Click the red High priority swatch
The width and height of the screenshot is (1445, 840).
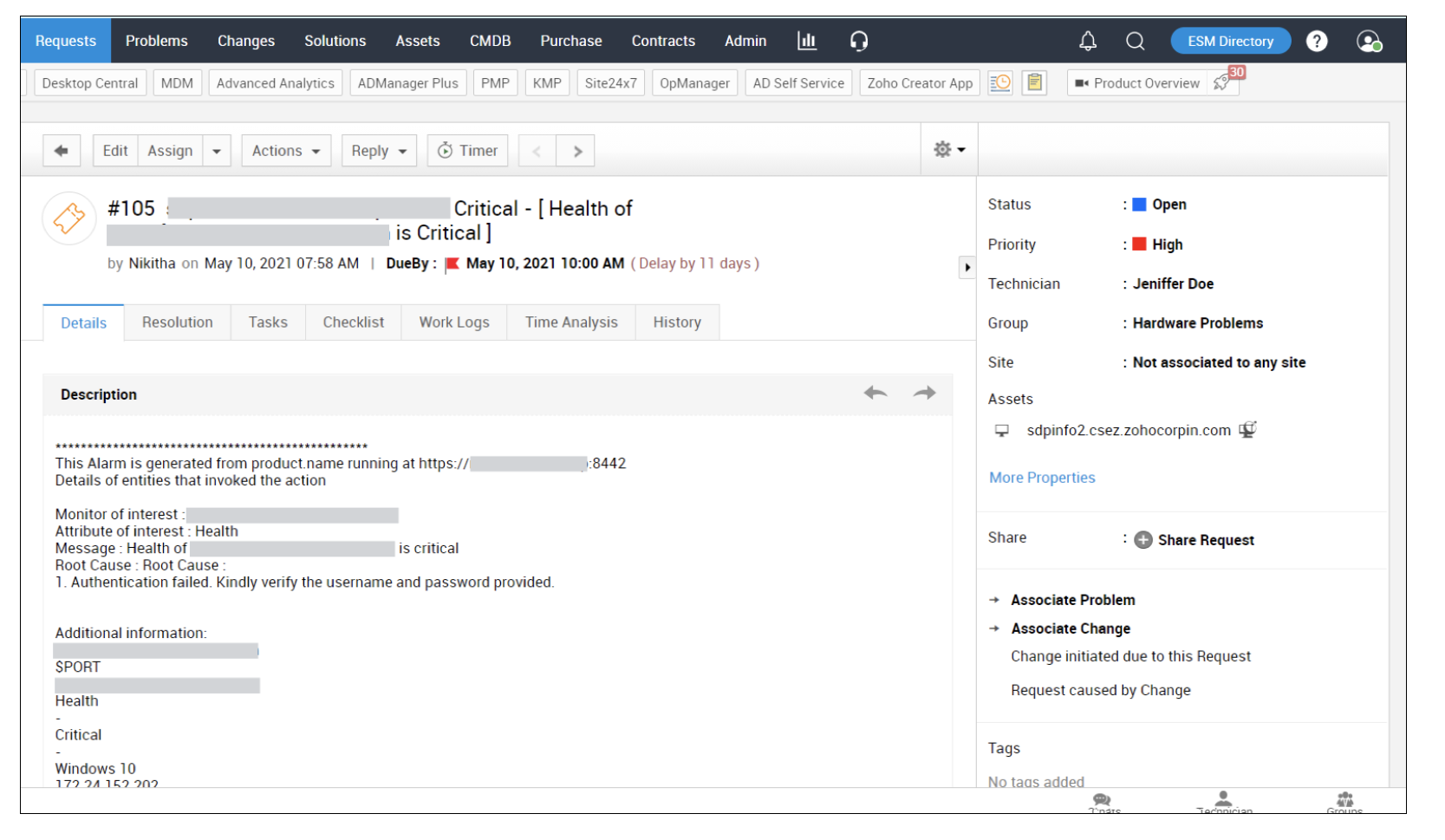(1139, 244)
